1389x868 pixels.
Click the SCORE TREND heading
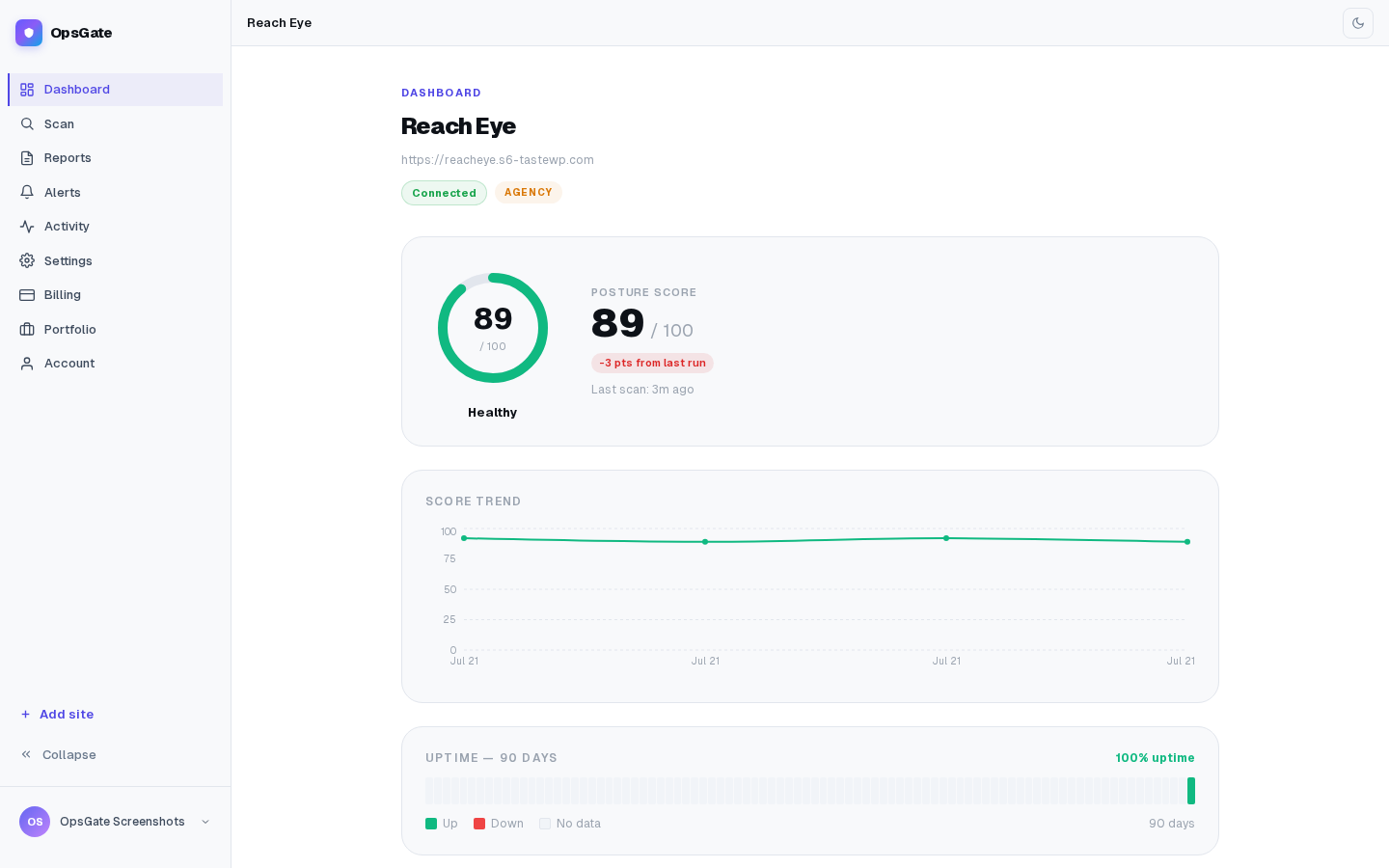pyautogui.click(x=473, y=502)
